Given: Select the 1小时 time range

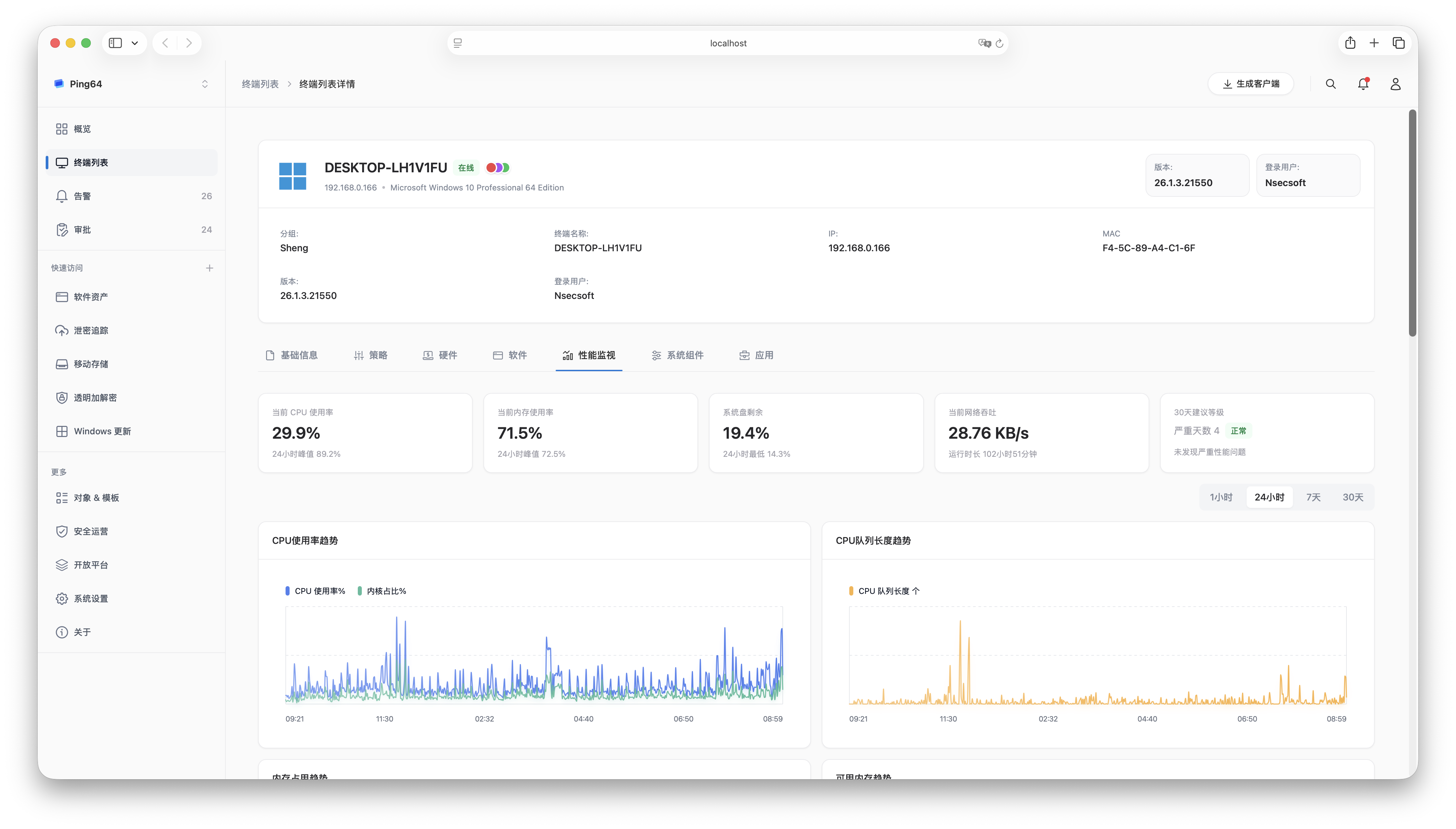Looking at the screenshot, I should tap(1221, 497).
